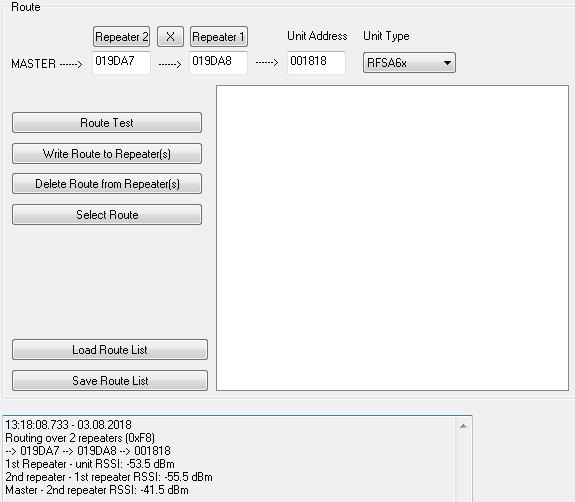
Task: Click the log scrollbar up arrow
Action: click(463, 426)
